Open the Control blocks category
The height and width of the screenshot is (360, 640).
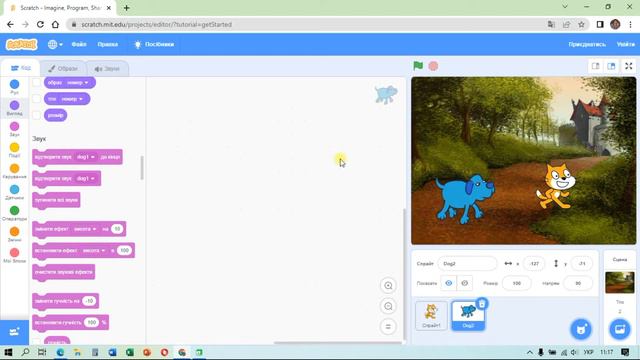click(14, 171)
